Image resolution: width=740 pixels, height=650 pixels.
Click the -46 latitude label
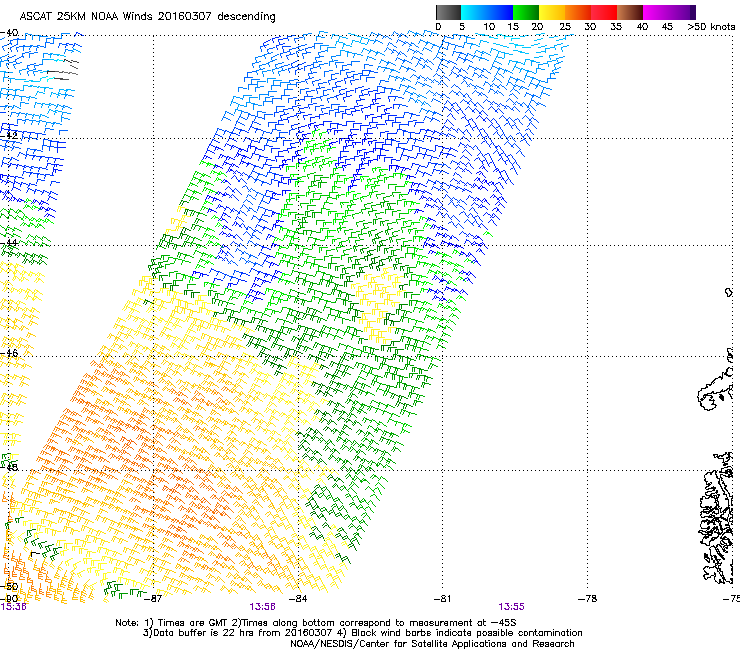pos(9,353)
